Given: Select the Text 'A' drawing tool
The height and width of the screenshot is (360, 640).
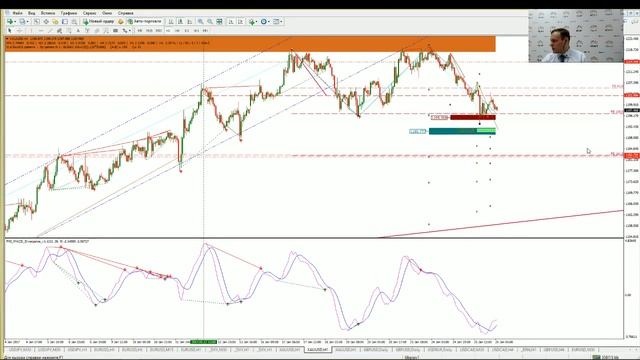Looking at the screenshot, I should pos(78,31).
